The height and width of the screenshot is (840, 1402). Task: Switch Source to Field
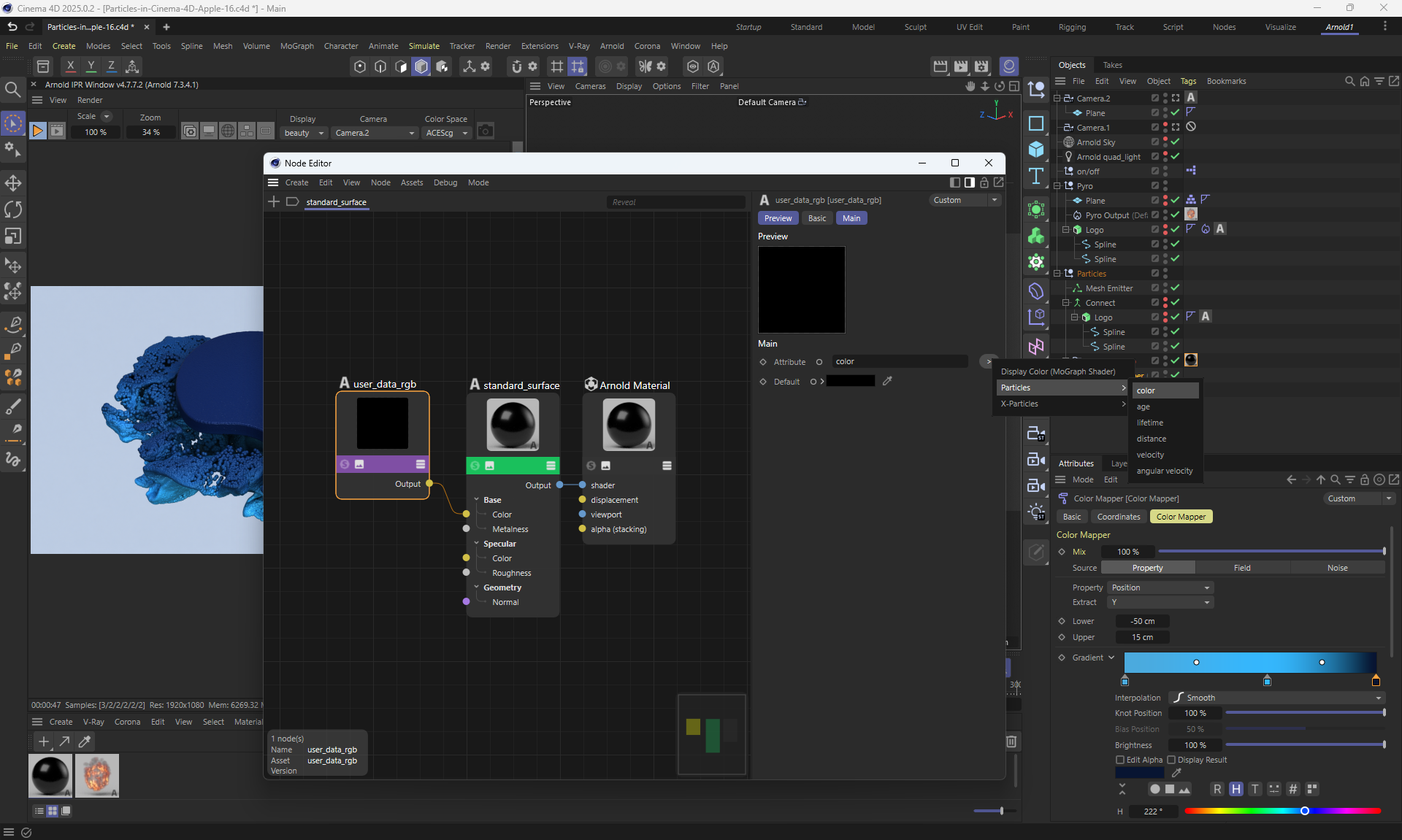[x=1241, y=568]
